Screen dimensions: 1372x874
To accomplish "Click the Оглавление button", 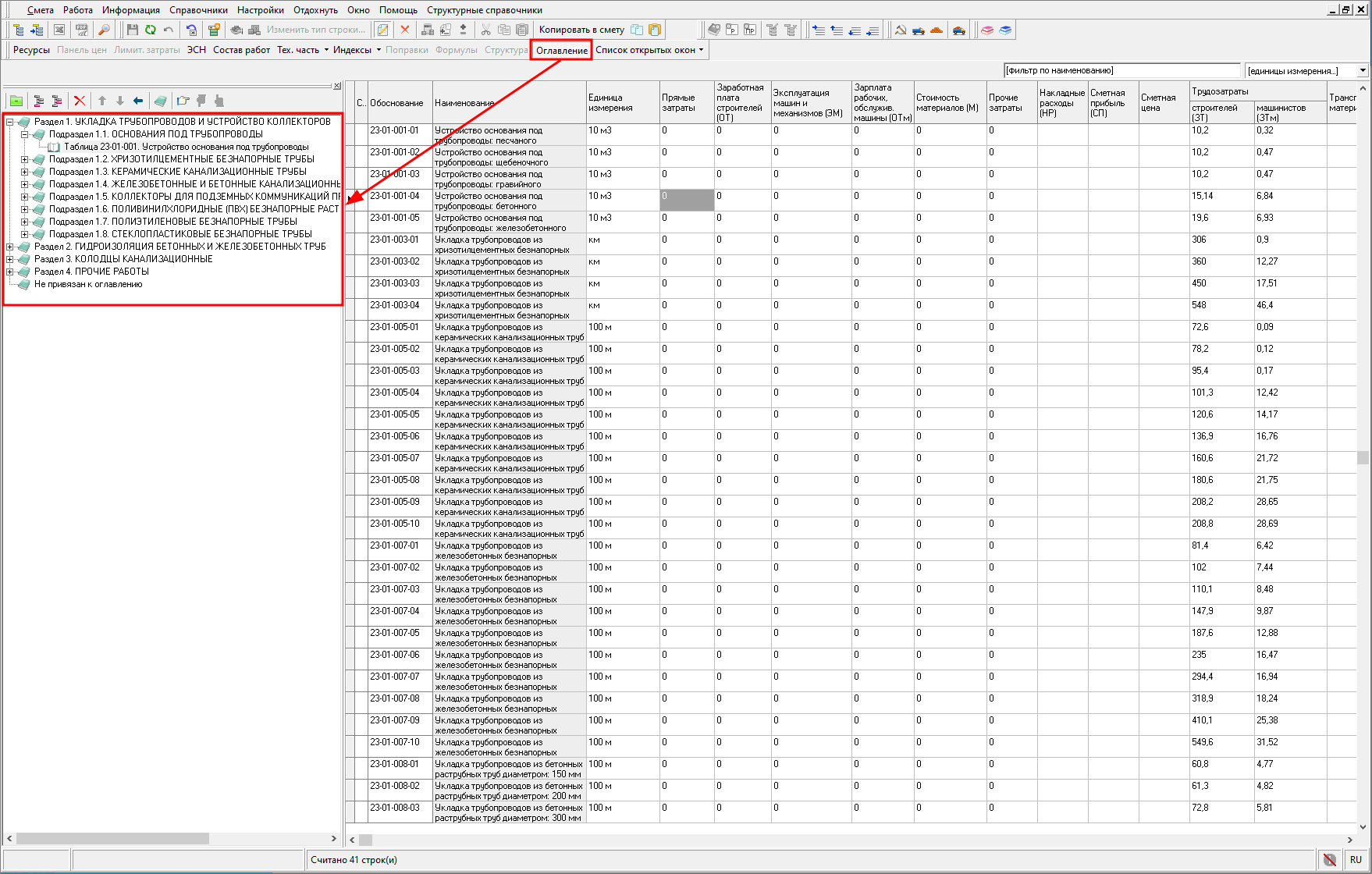I will point(561,50).
